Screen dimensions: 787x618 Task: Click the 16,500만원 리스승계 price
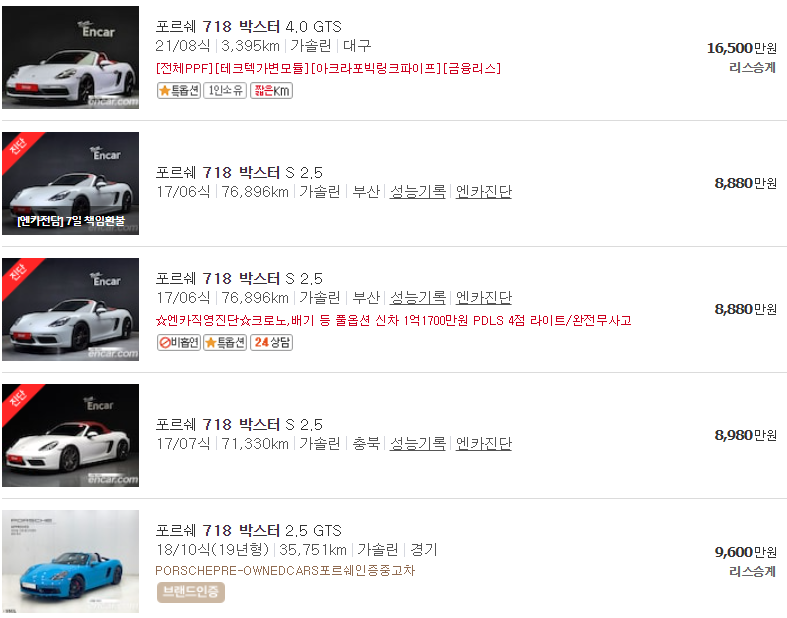click(742, 57)
